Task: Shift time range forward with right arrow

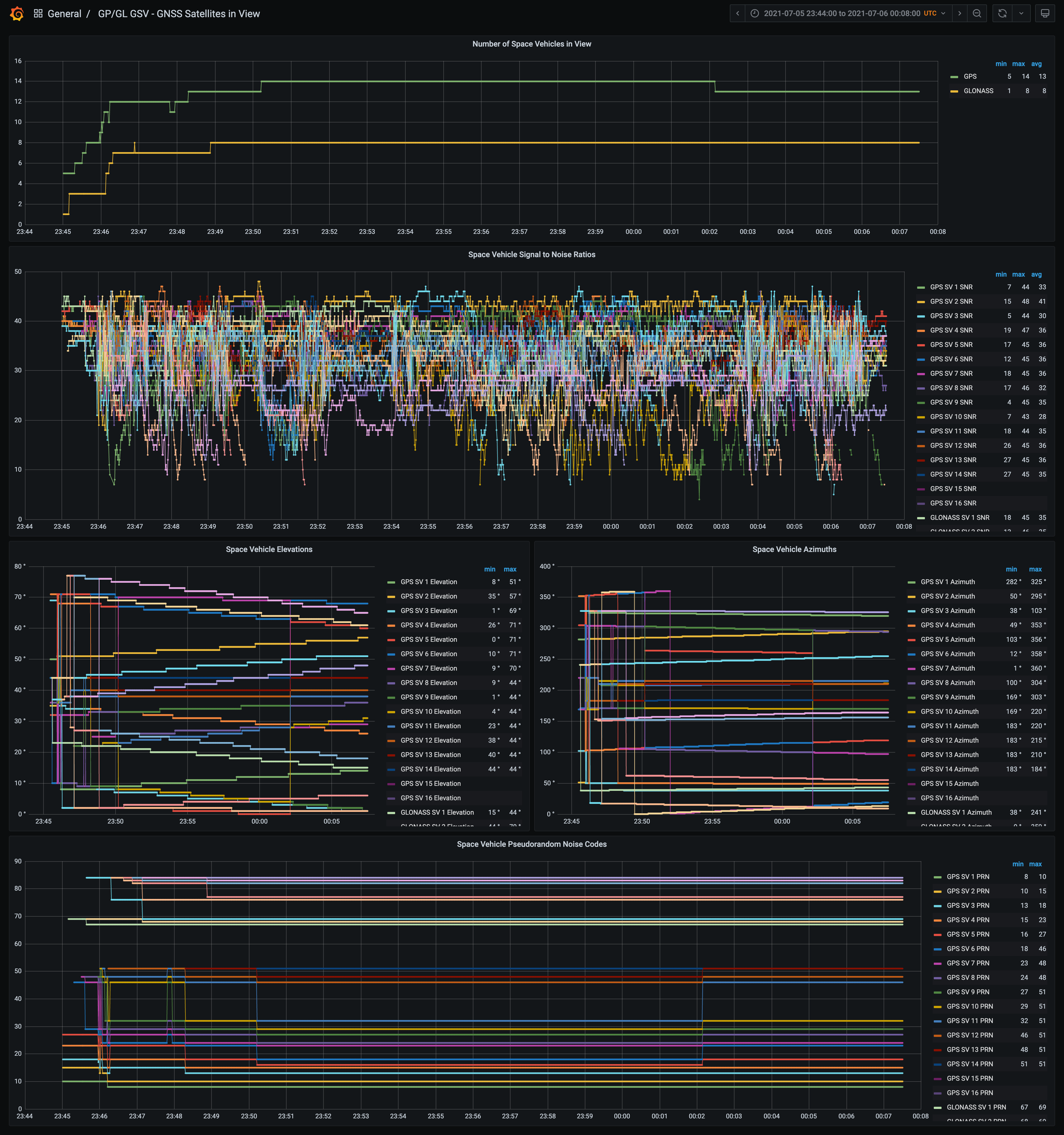Action: tap(960, 14)
